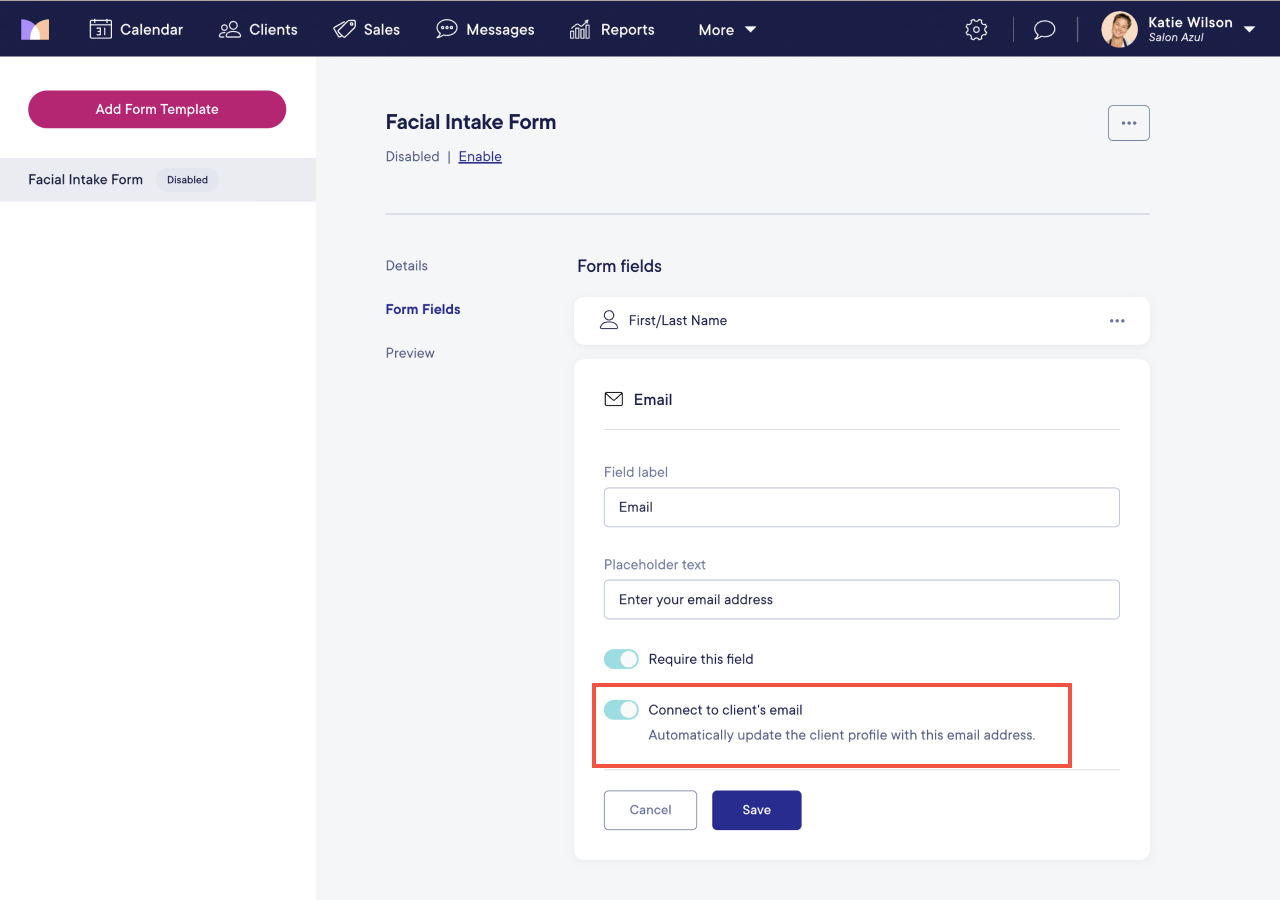The image size is (1280, 900).
Task: Click the envelope icon on the Email field
Action: [613, 398]
